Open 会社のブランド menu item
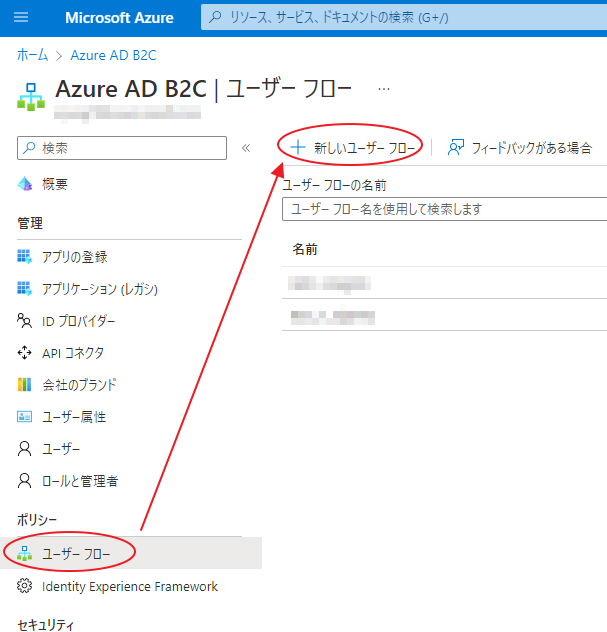 tap(79, 385)
